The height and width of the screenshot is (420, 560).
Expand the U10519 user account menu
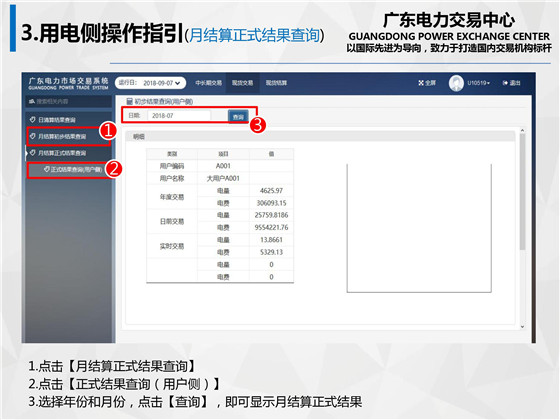pyautogui.click(x=479, y=83)
